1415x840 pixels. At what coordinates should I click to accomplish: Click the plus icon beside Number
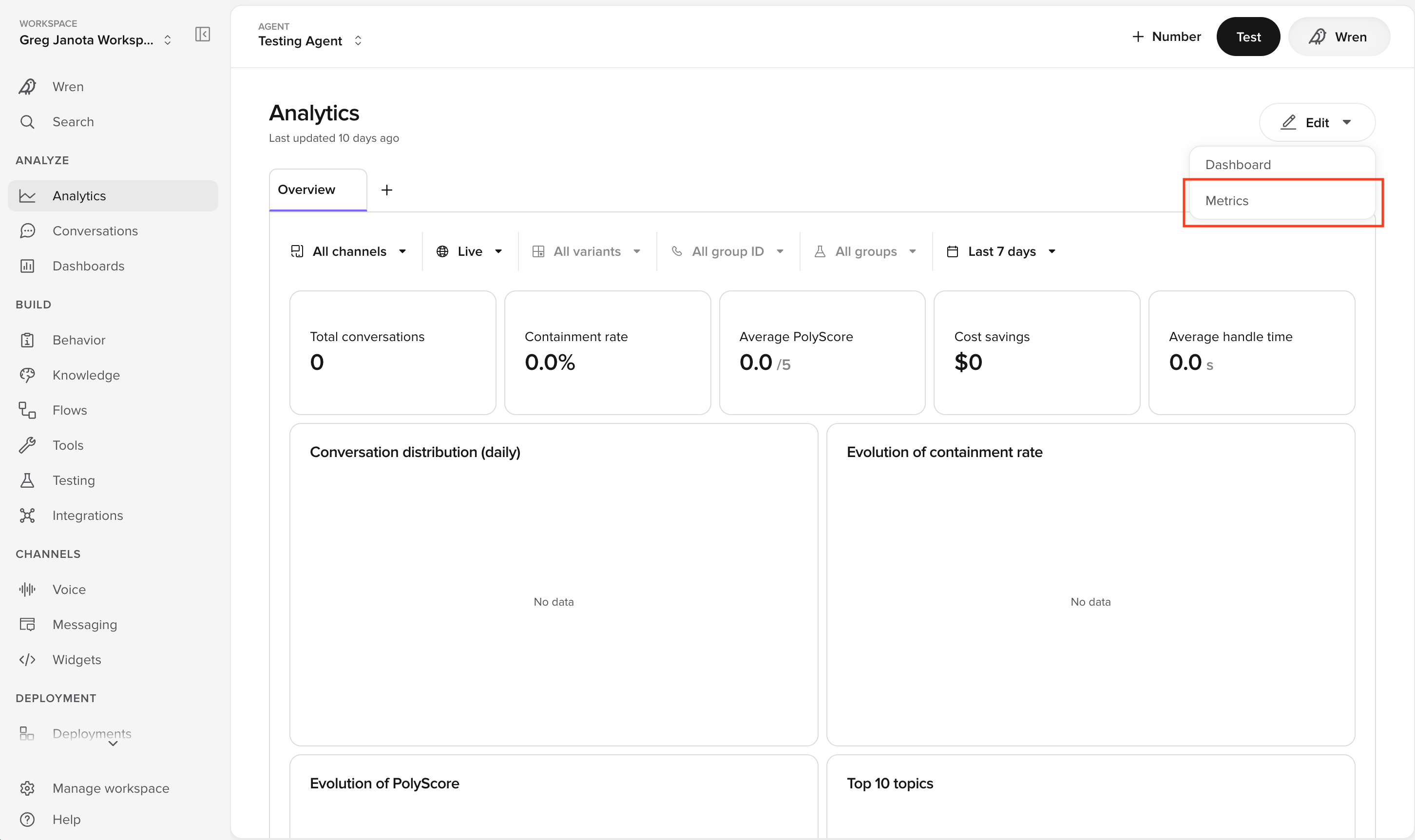[1138, 37]
